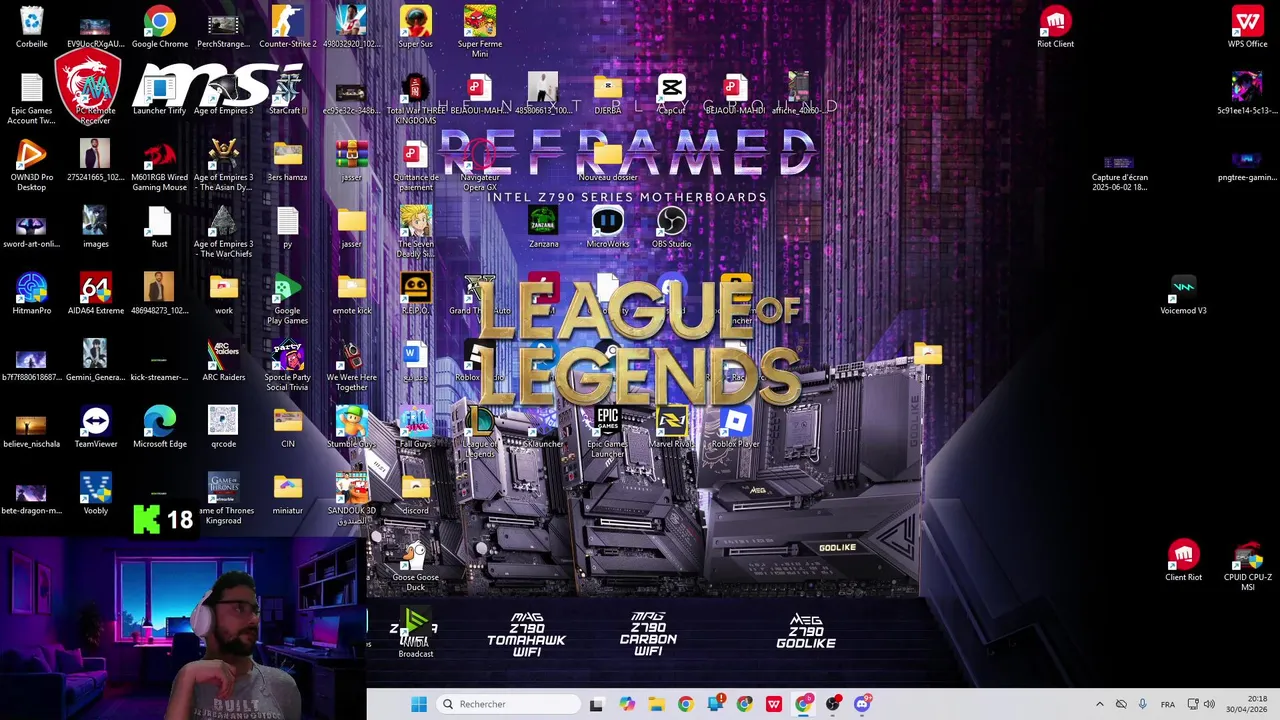
Task: Select the Counter-Strike 2 desktop shortcut
Action: 288,28
